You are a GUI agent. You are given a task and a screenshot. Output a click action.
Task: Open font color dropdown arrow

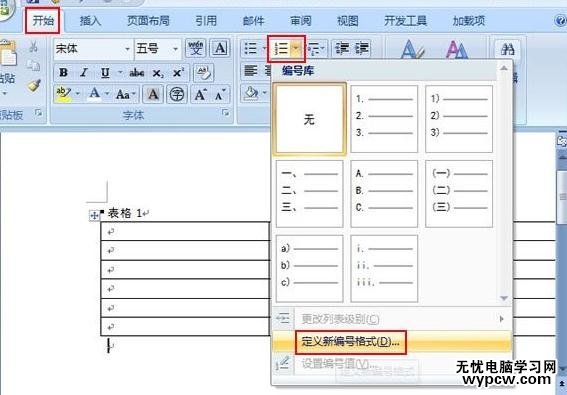coord(107,94)
